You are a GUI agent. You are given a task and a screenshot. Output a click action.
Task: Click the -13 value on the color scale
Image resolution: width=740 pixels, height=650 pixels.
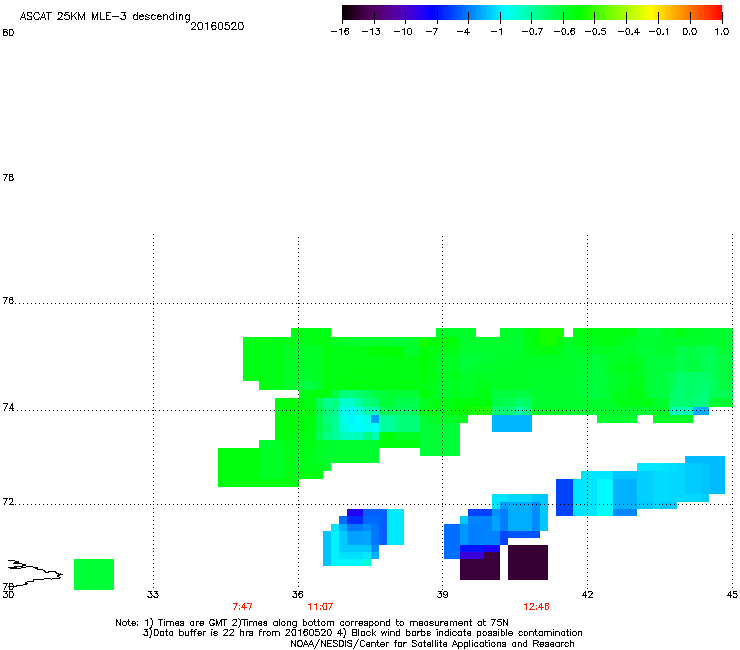[x=371, y=32]
